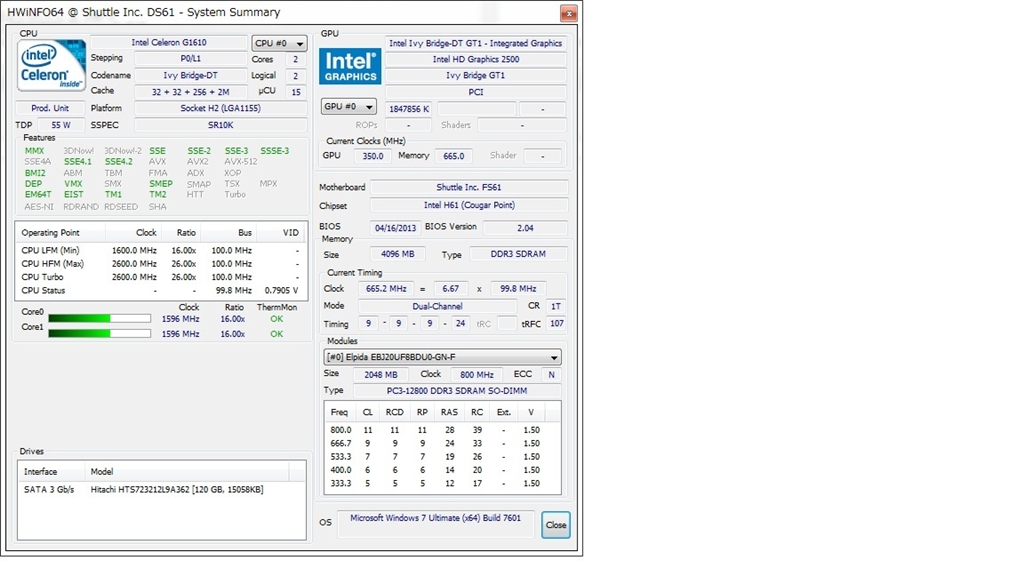
Task: Click the Close button
Action: (x=556, y=524)
